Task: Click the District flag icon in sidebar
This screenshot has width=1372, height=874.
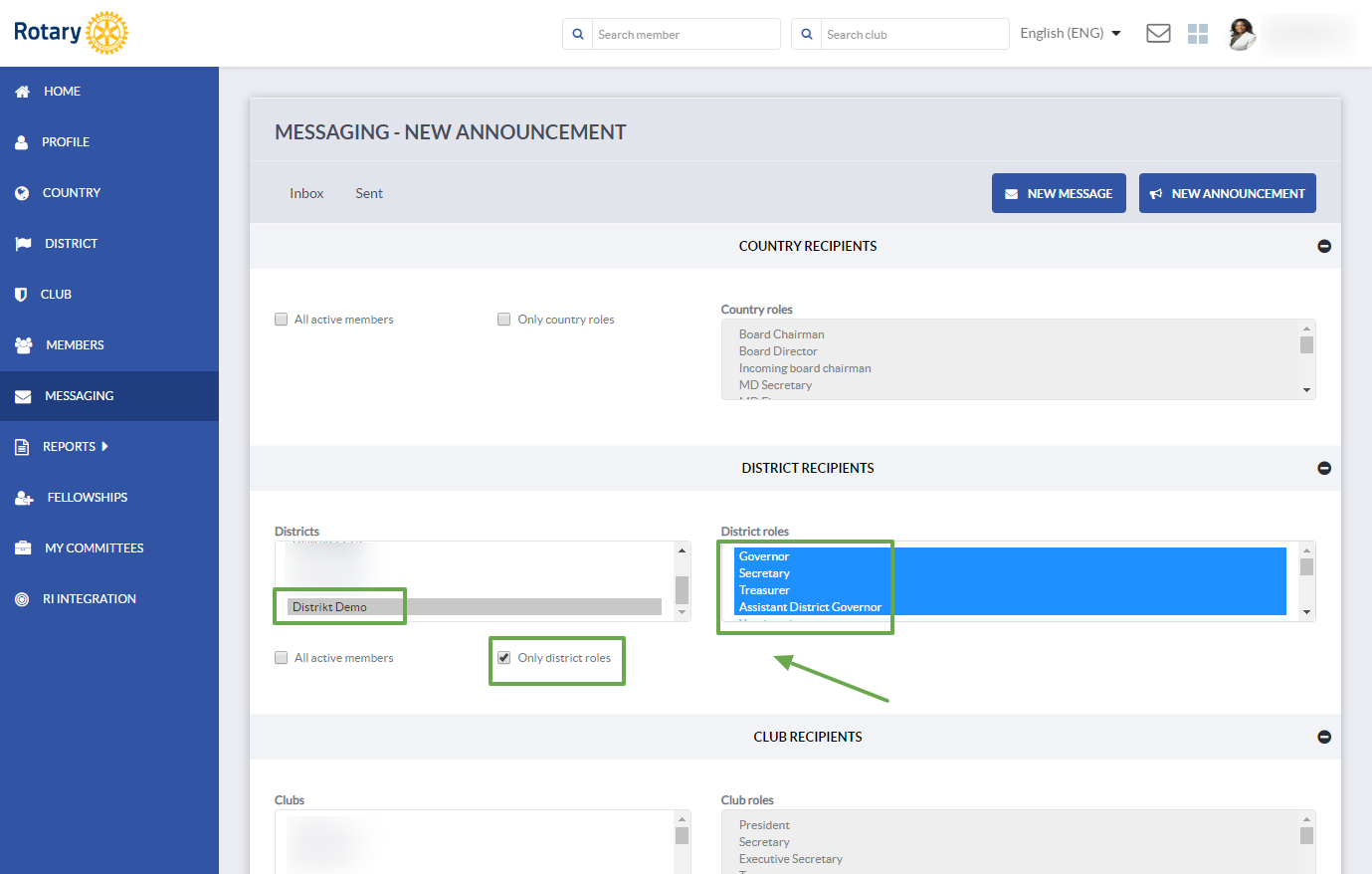Action: pos(23,244)
